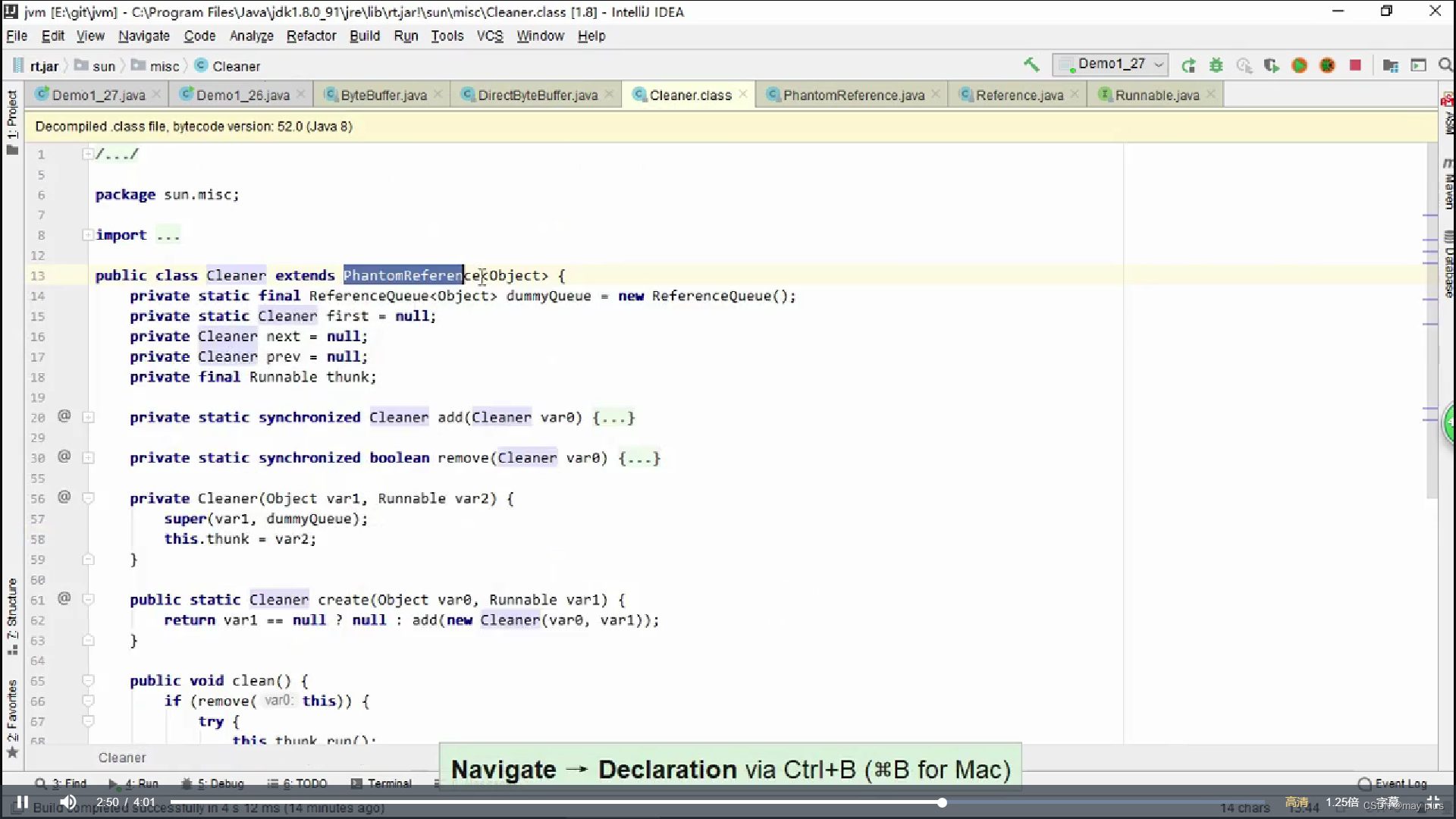Click the Cleaner class breadcrumb in navigation bar
The image size is (1456, 819).
tap(227, 66)
